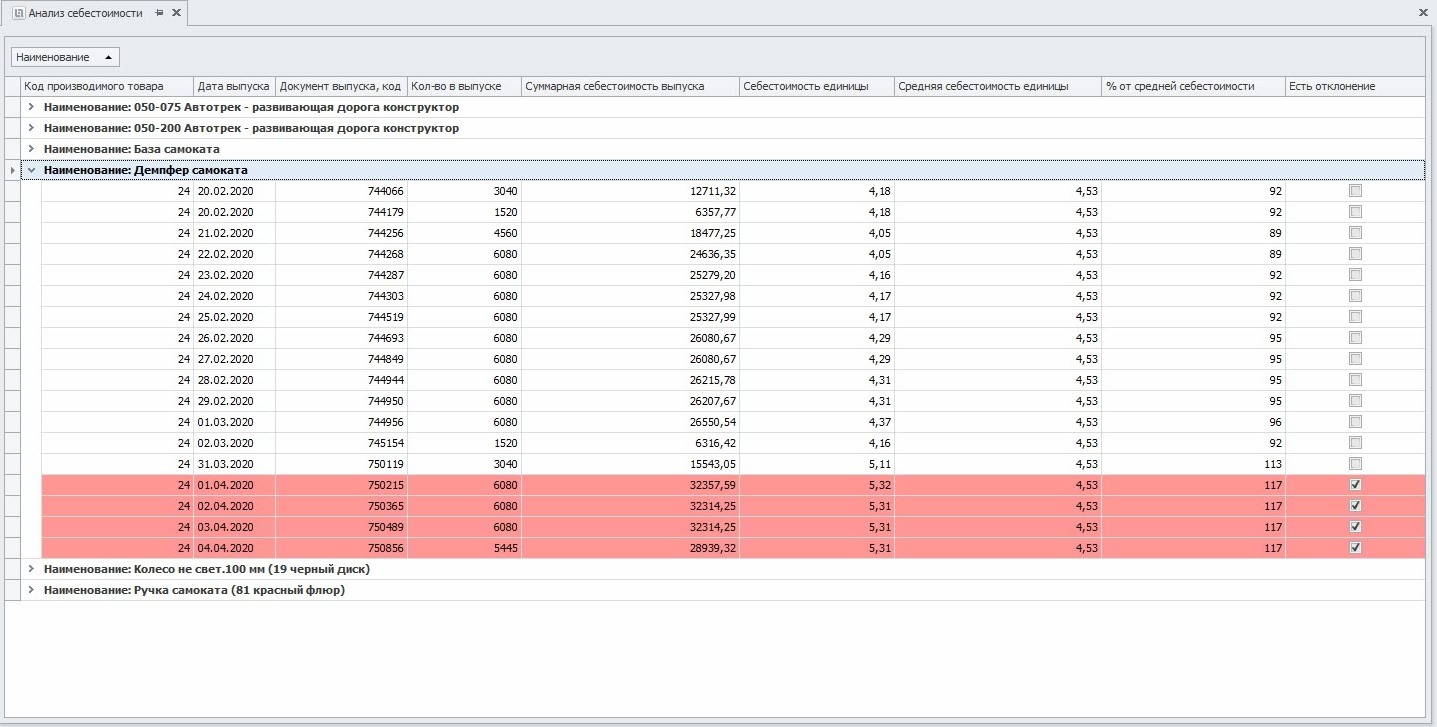This screenshot has height=727, width=1437.
Task: Pin the Анализ себестоимости tab
Action: click(160, 13)
